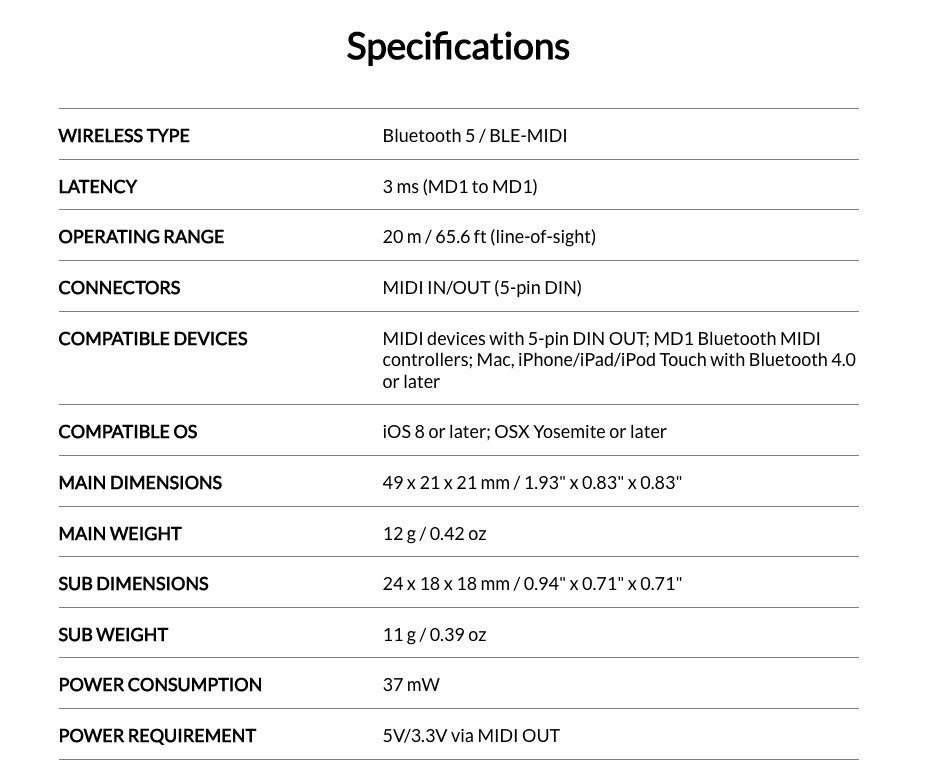Click the OPERATING RANGE label
932x777 pixels.
(141, 237)
